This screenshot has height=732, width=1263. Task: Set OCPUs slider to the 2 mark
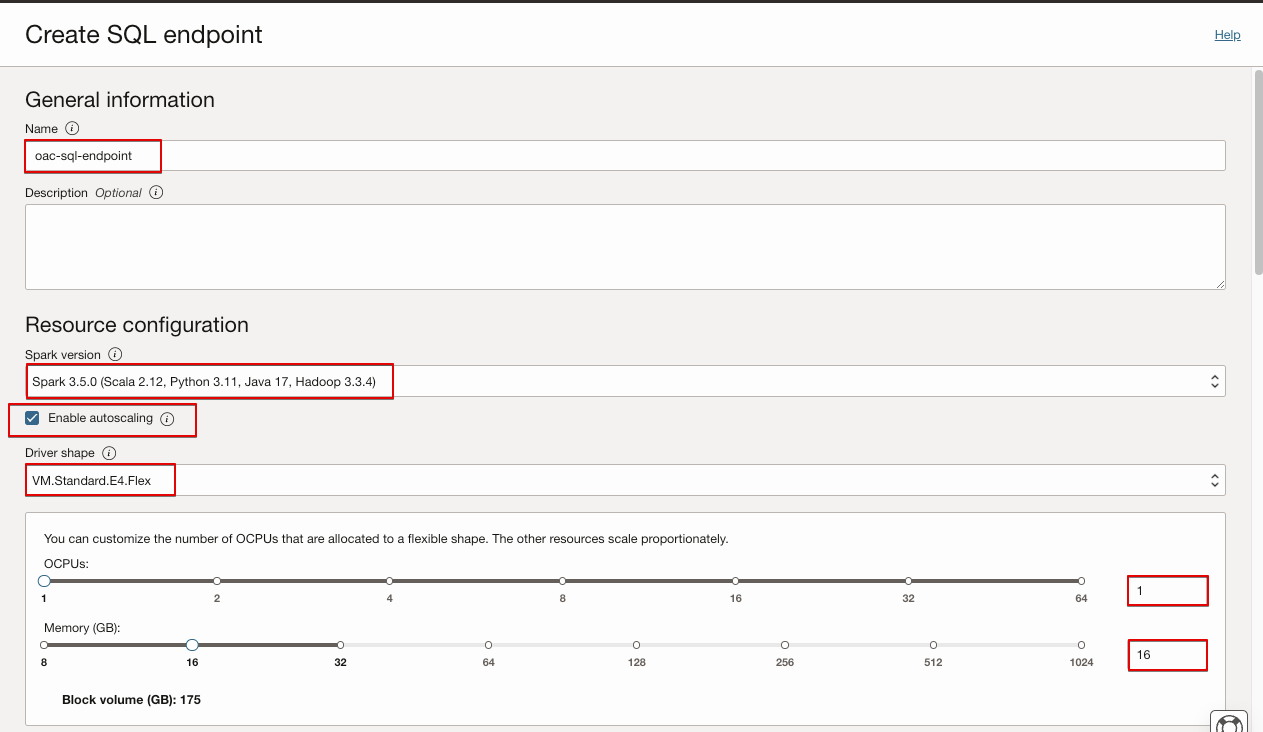[x=217, y=581]
